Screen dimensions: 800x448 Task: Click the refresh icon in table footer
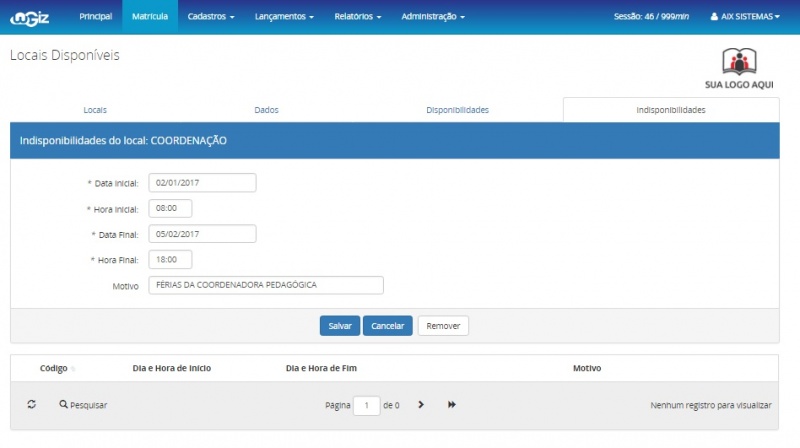coord(32,404)
